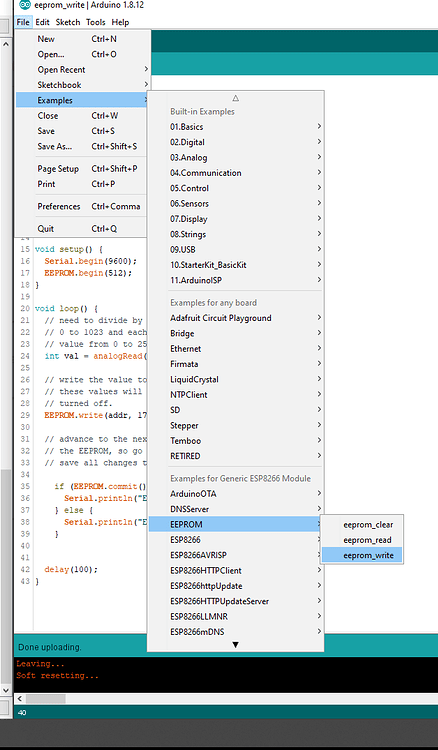Click the up triangle at Examples submenu top
Screen dimensions: 438x750
pyautogui.click(x=235, y=98)
